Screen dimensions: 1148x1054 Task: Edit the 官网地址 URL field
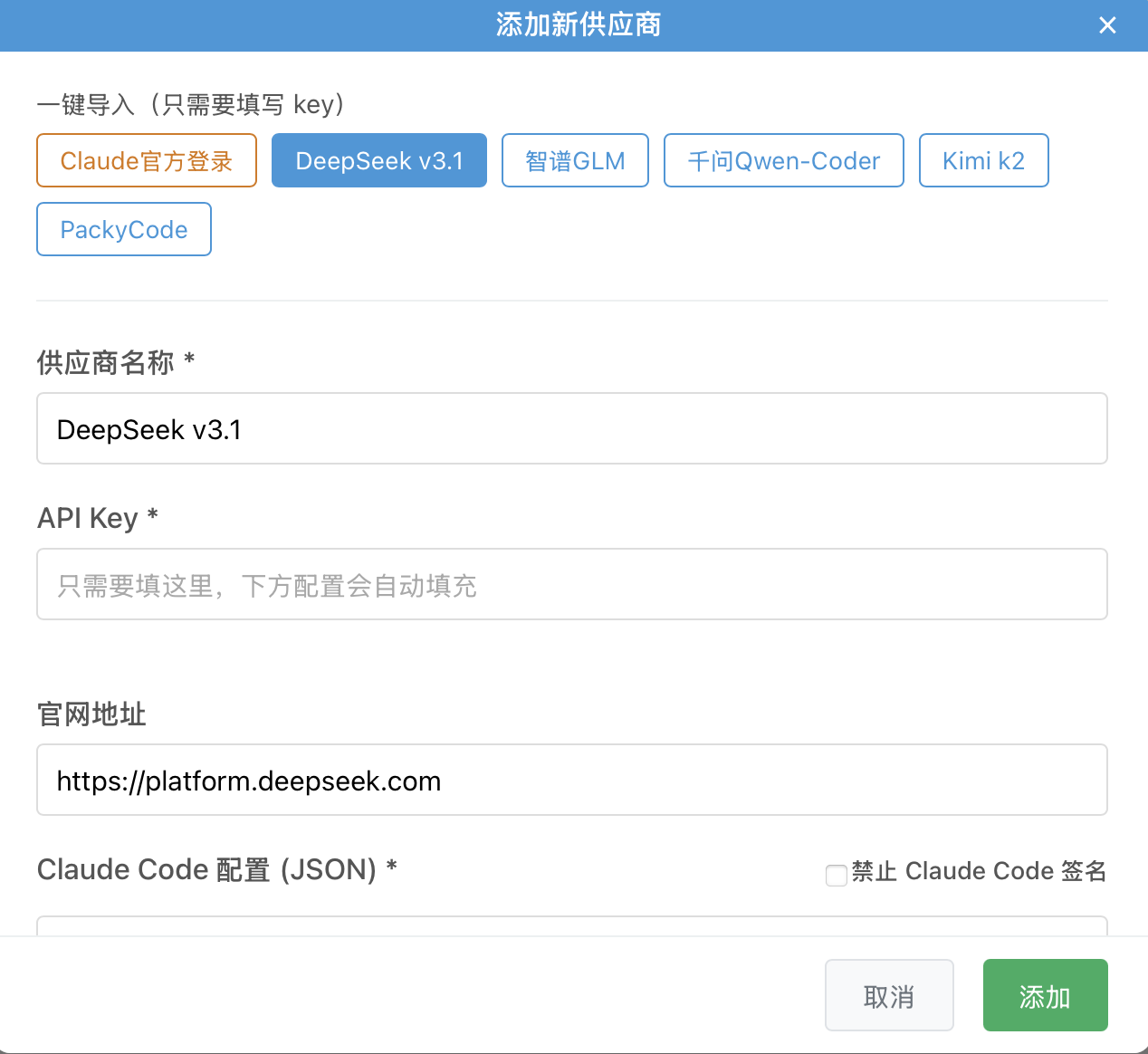(571, 781)
